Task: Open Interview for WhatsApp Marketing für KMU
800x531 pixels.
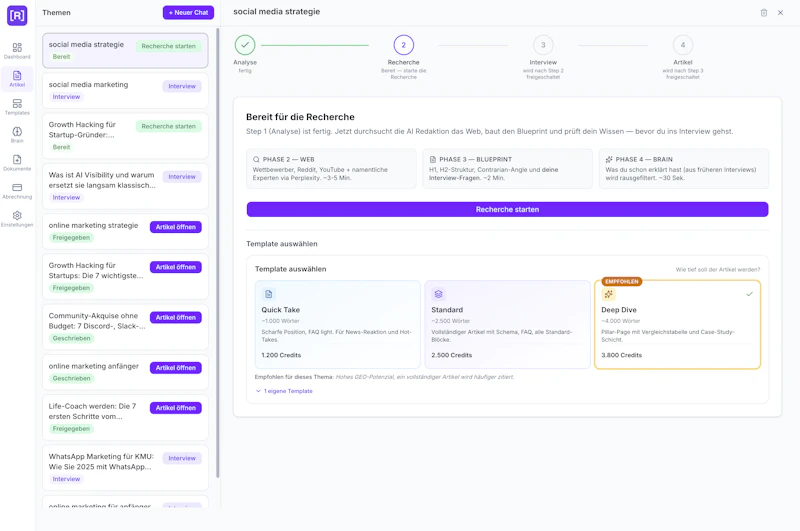Action: tap(182, 458)
